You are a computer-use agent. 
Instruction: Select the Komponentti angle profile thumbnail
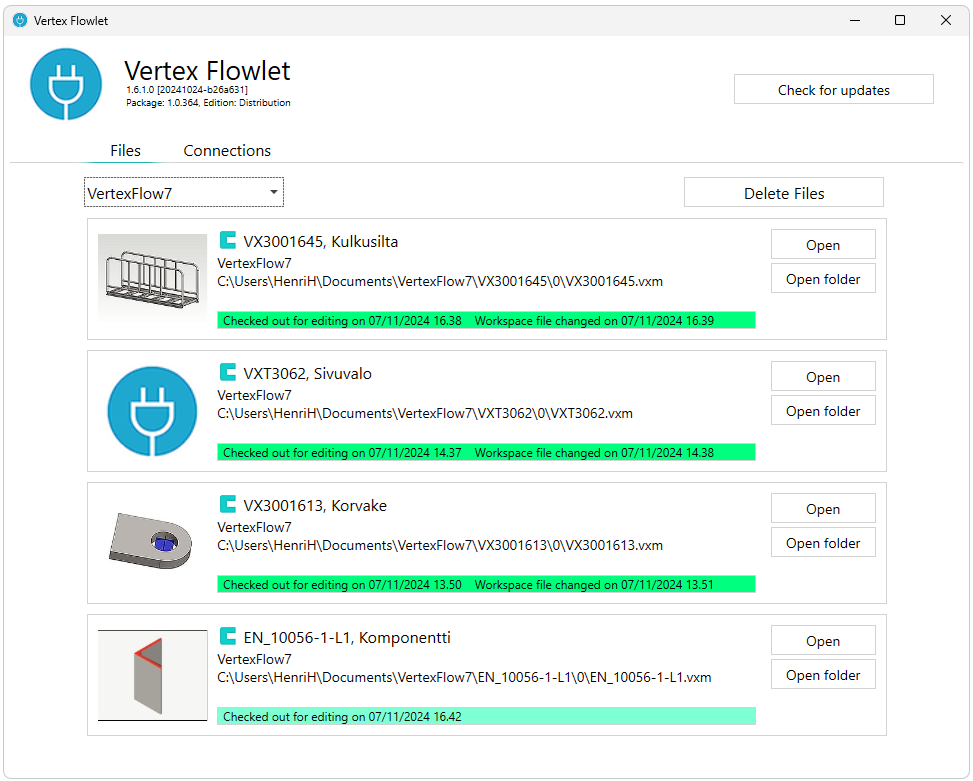point(152,674)
